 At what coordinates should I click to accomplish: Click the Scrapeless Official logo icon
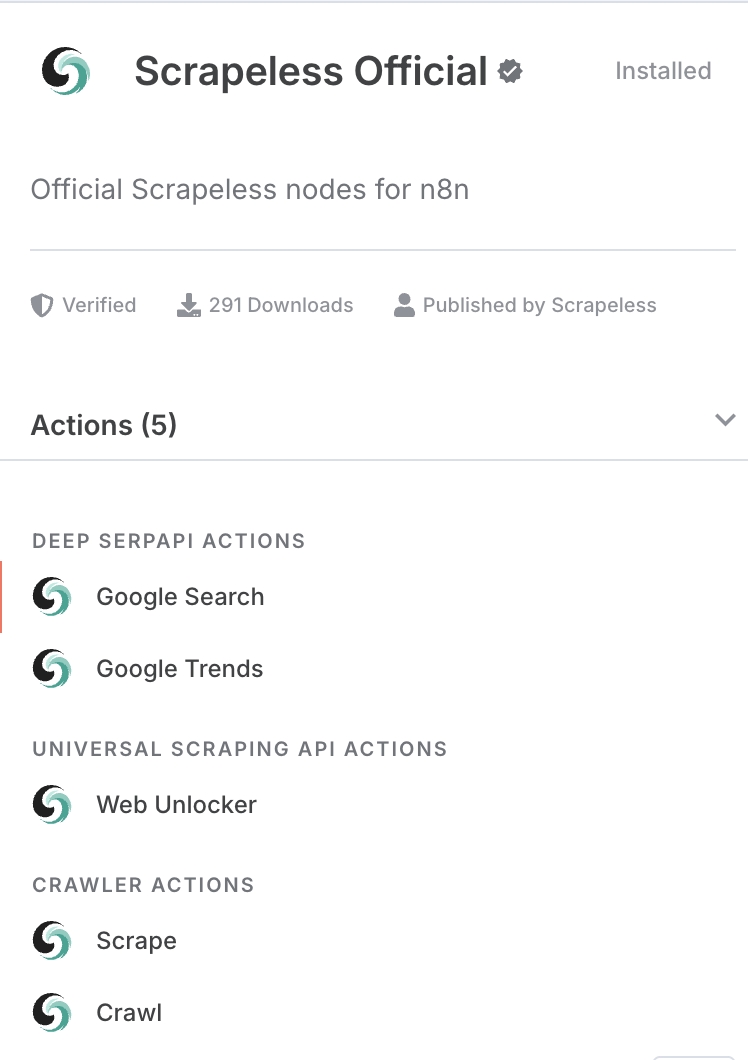tap(66, 71)
